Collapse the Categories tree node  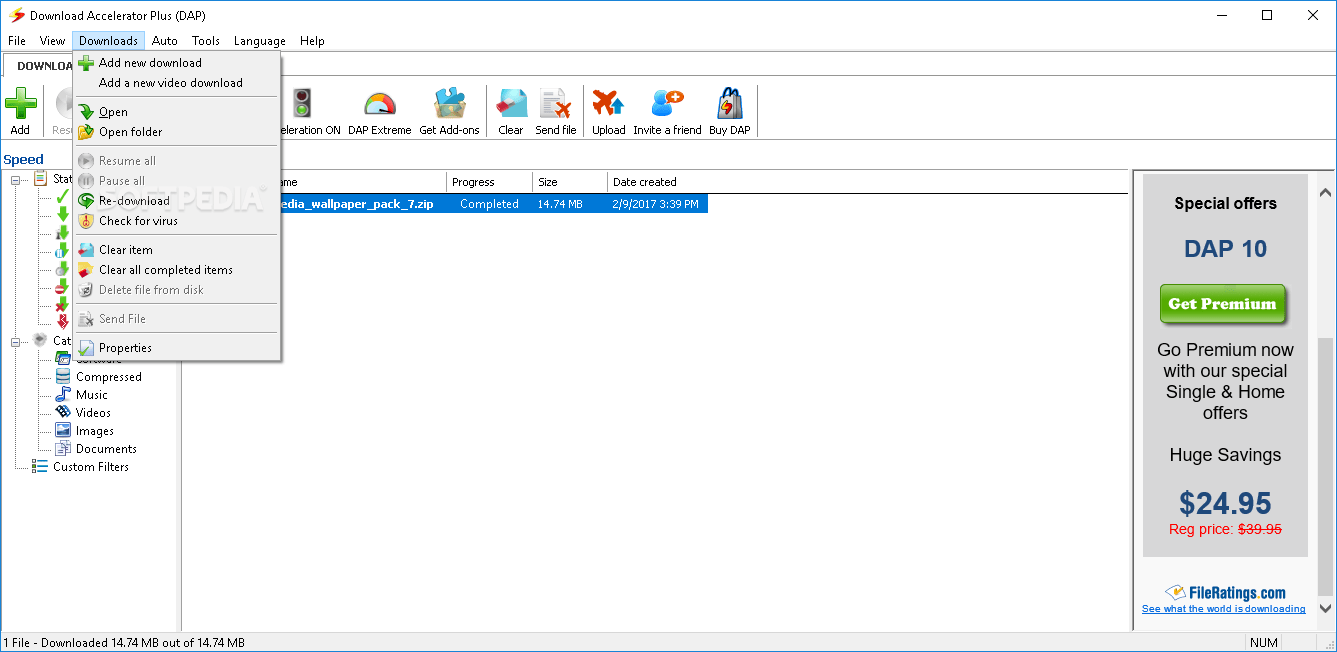[x=16, y=340]
